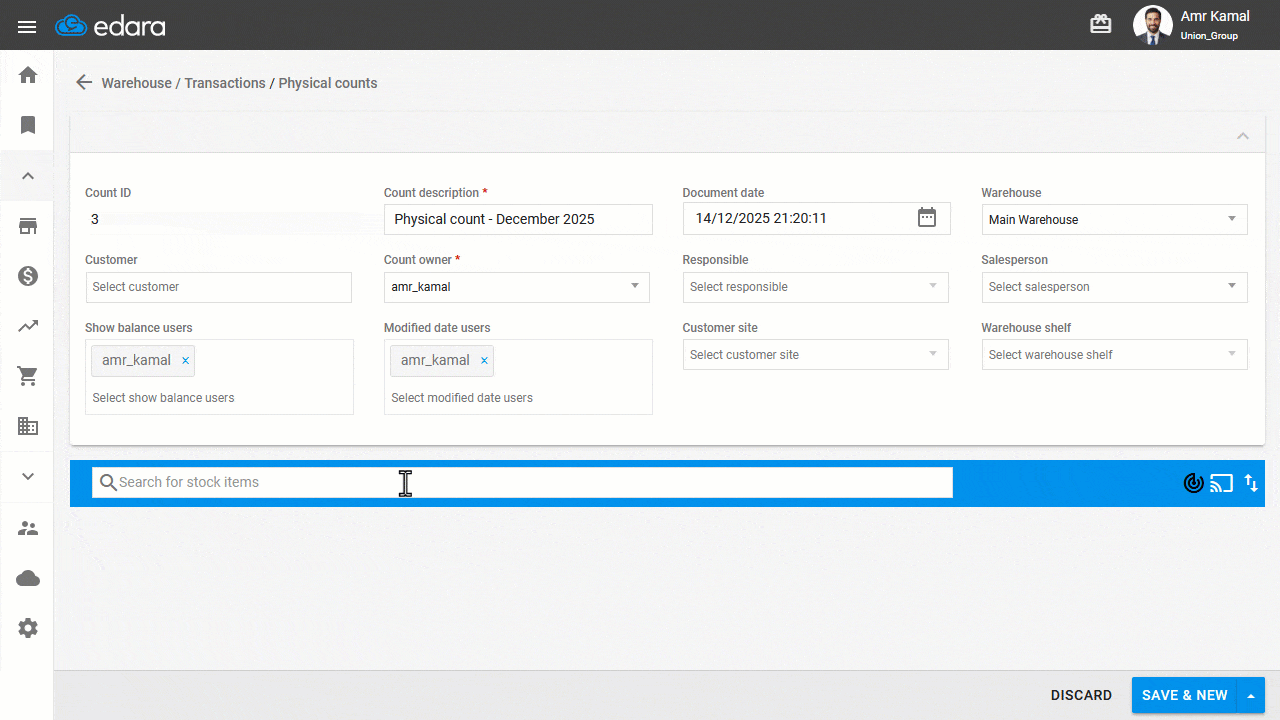
Task: Open the Customer site dropdown
Action: click(x=815, y=355)
